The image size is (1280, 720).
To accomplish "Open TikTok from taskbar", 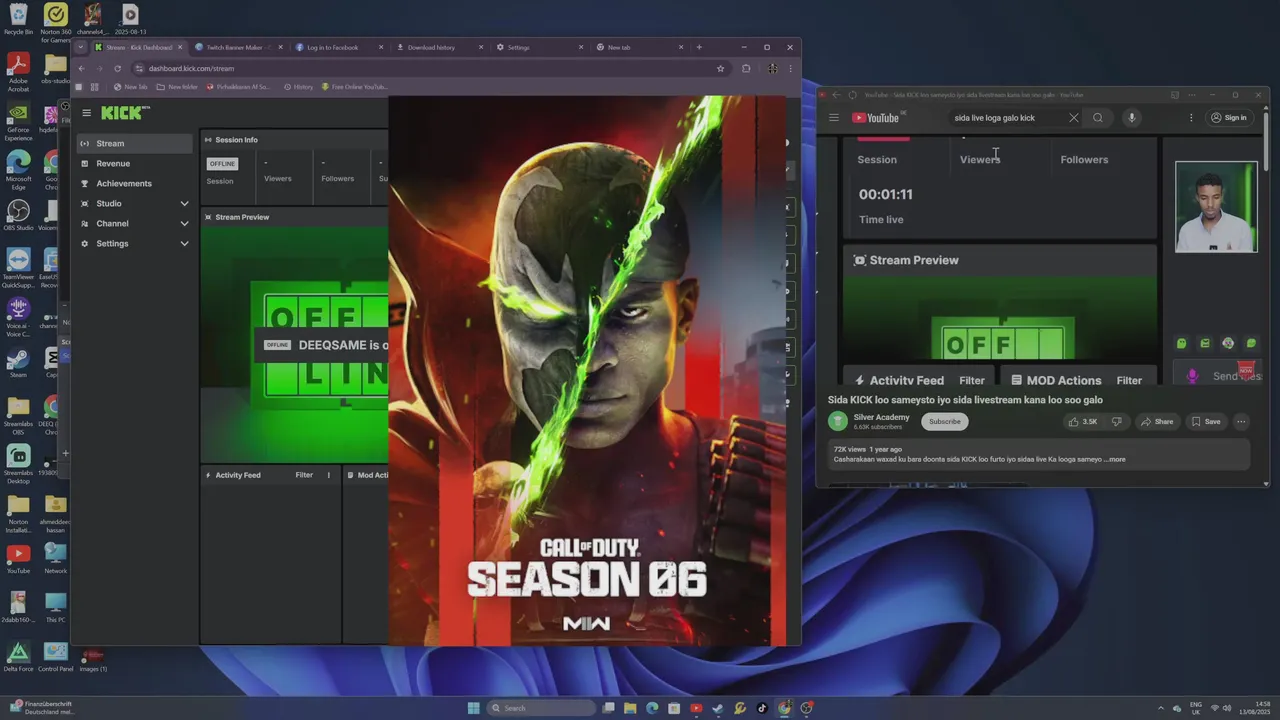I will click(x=762, y=708).
